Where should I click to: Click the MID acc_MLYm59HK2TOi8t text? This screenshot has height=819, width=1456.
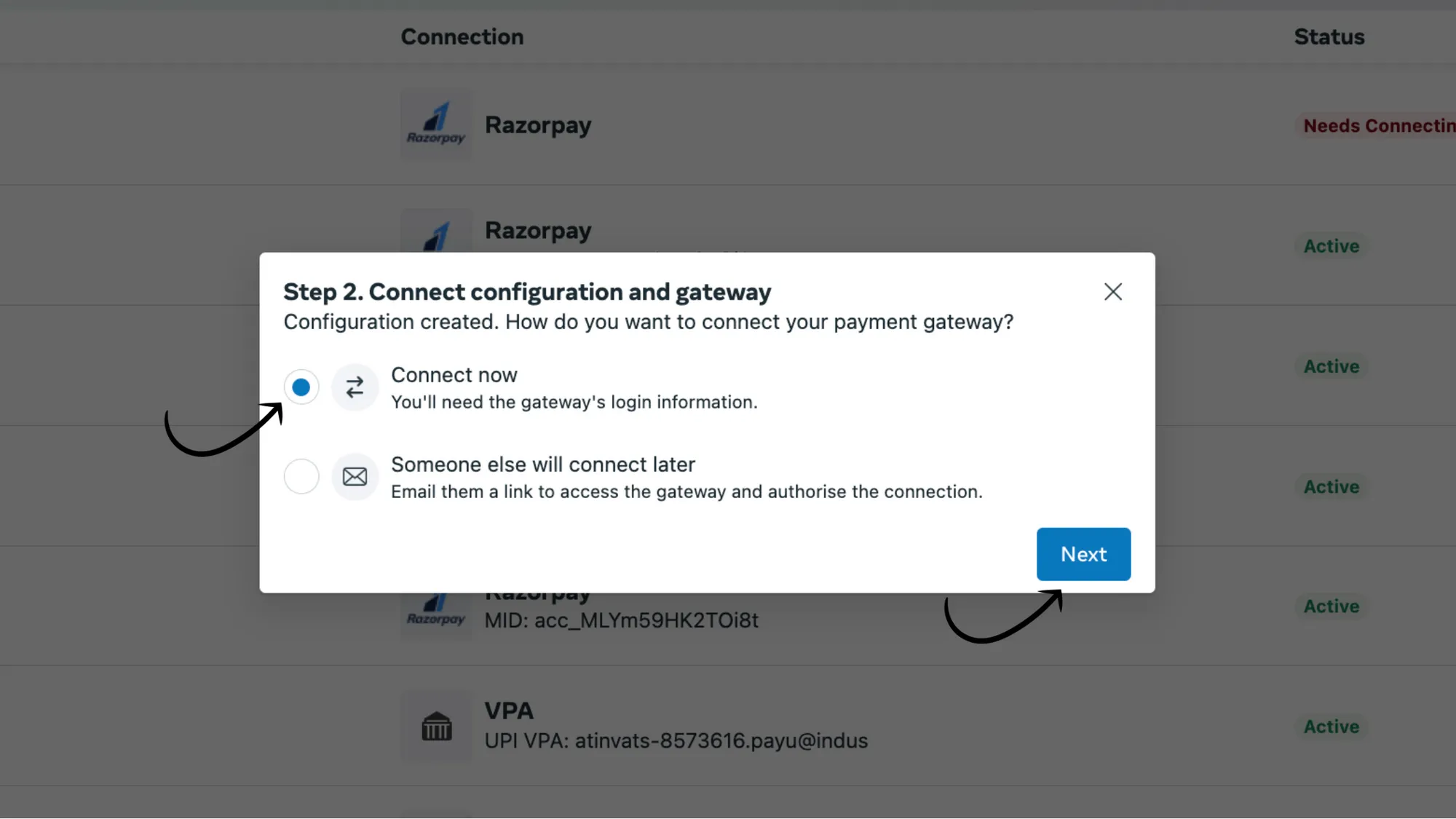click(622, 620)
